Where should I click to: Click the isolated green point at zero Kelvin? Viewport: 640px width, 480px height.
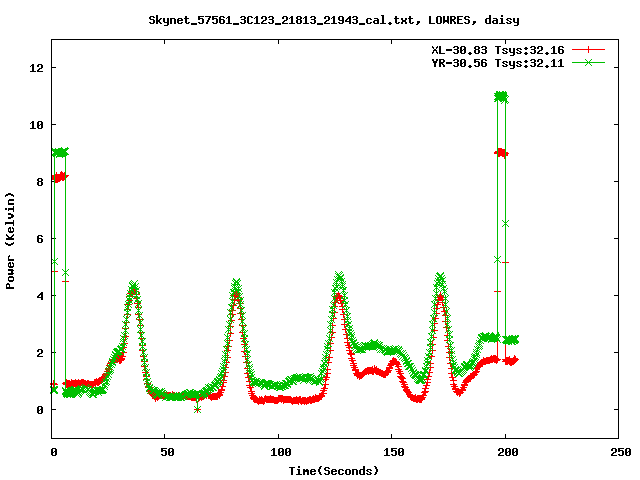198,409
